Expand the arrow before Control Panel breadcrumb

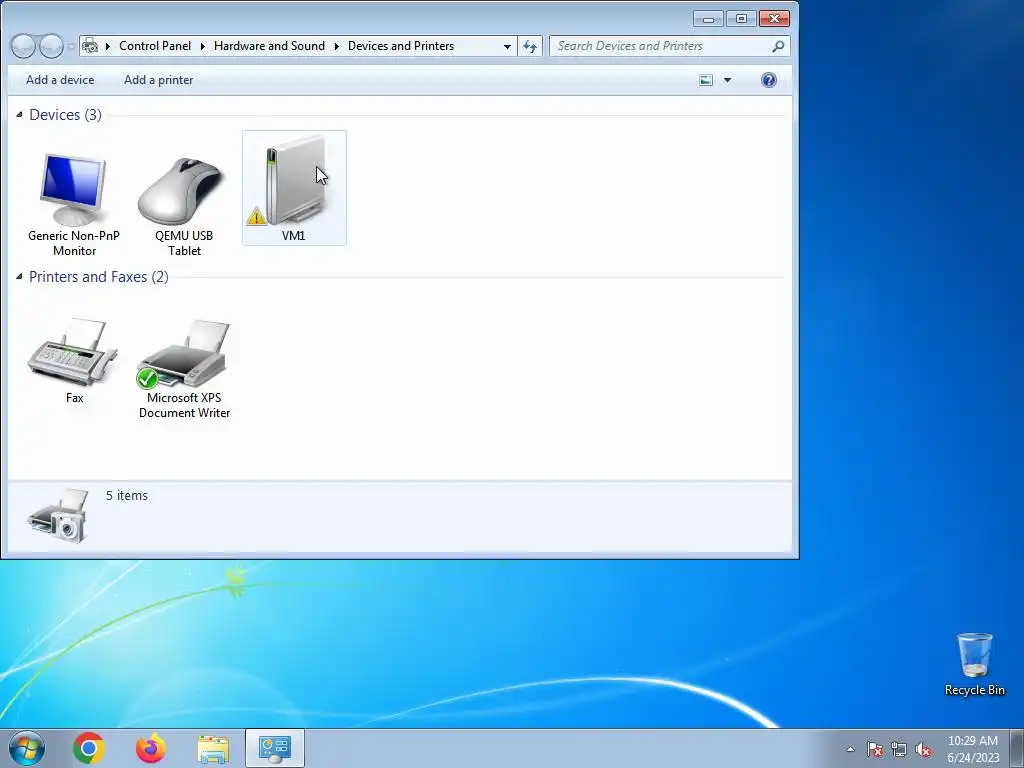tap(108, 46)
